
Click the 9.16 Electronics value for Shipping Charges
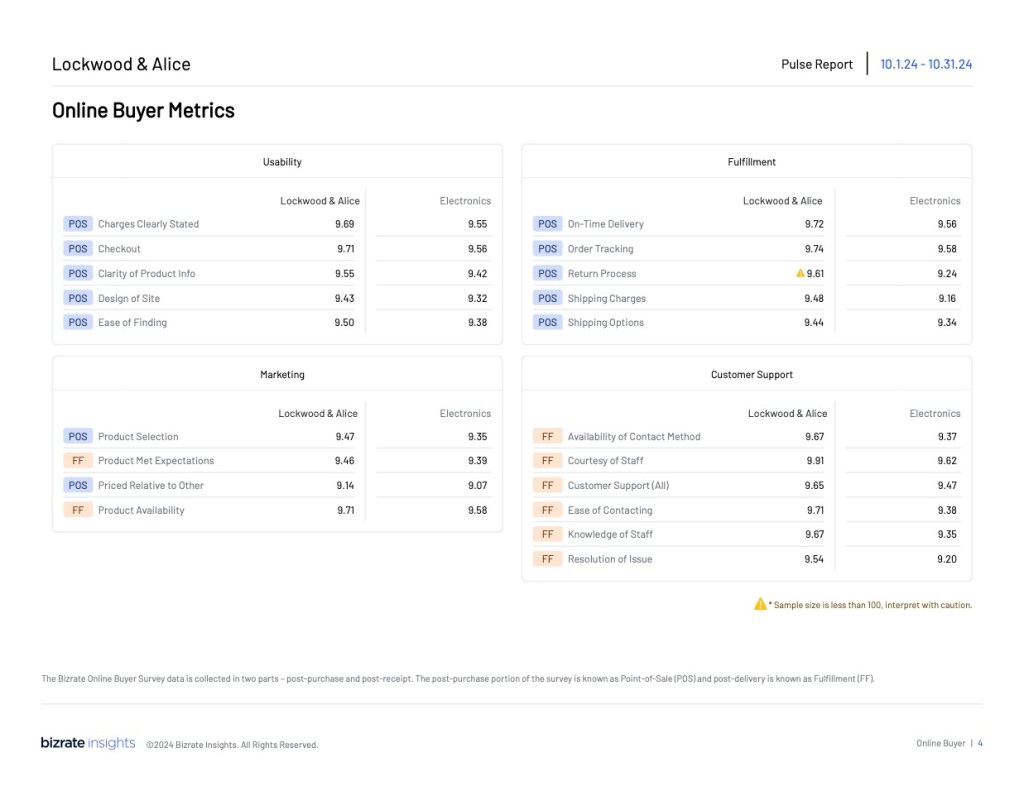tap(947, 299)
